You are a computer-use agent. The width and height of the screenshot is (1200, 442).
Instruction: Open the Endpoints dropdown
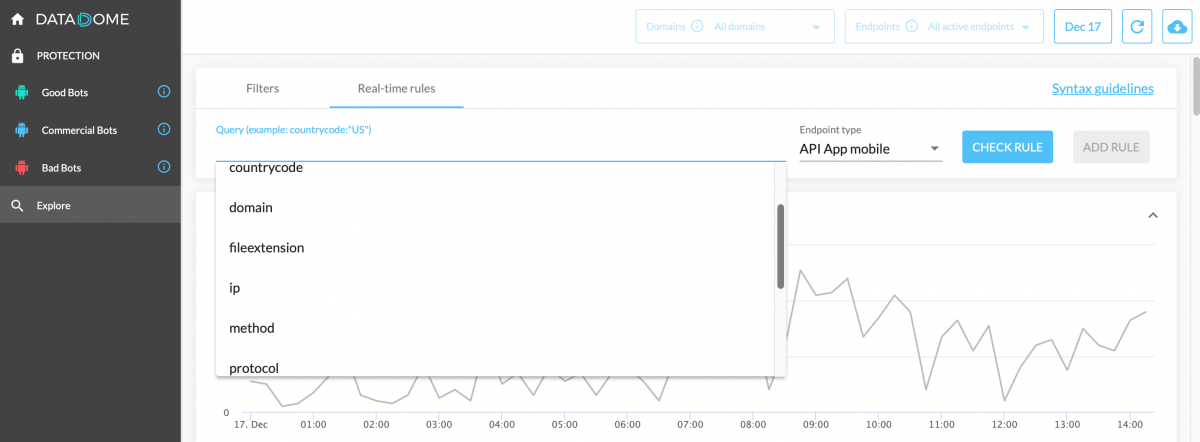(x=943, y=27)
